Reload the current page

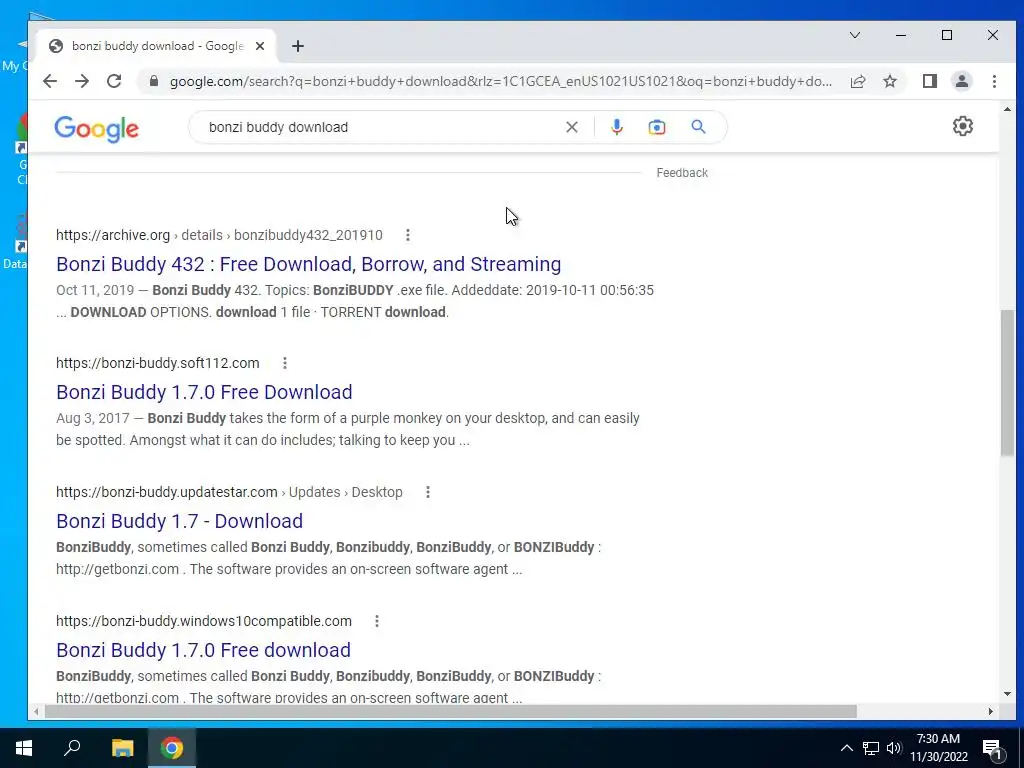[x=114, y=81]
